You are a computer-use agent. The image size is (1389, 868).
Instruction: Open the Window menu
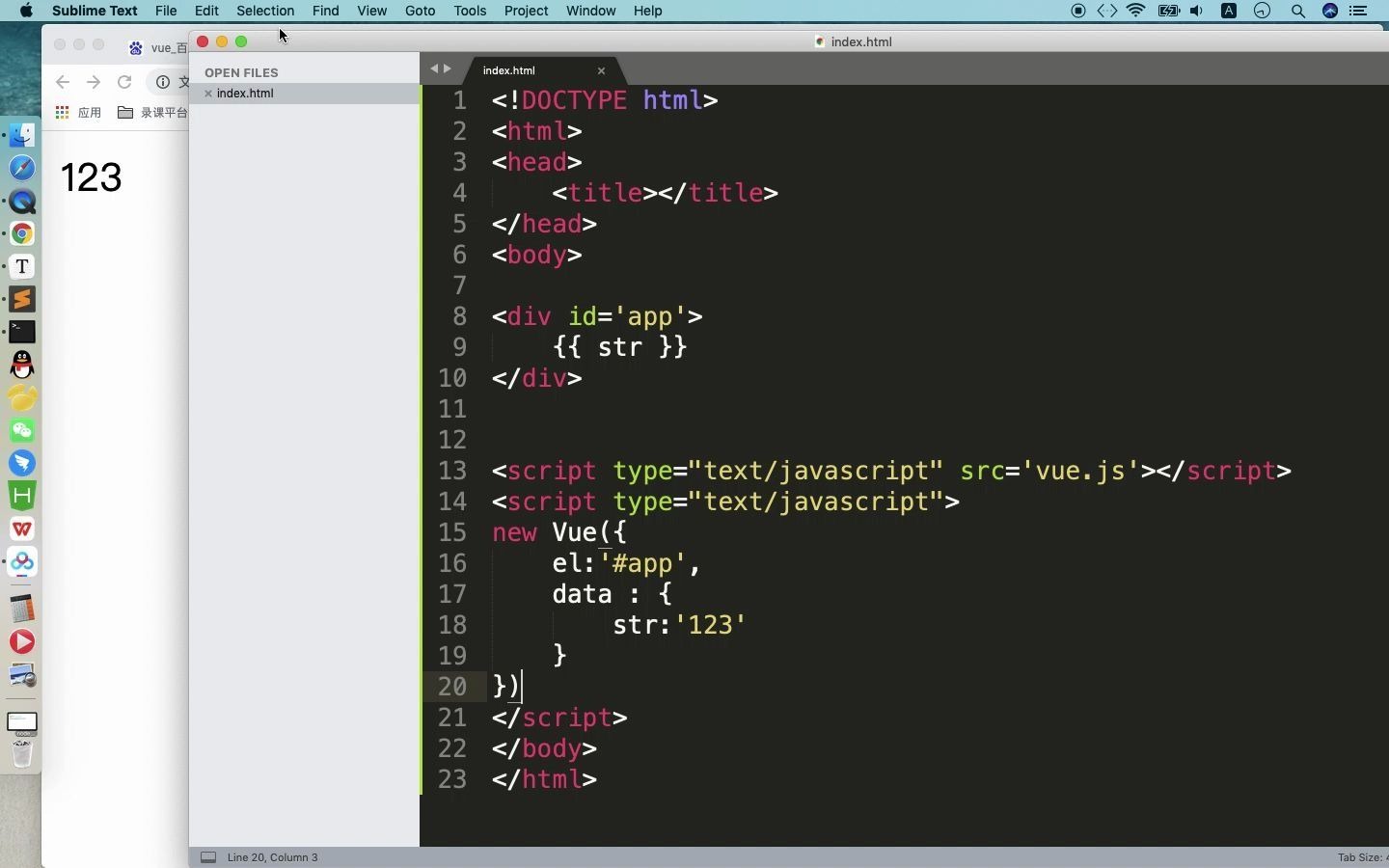tap(591, 11)
